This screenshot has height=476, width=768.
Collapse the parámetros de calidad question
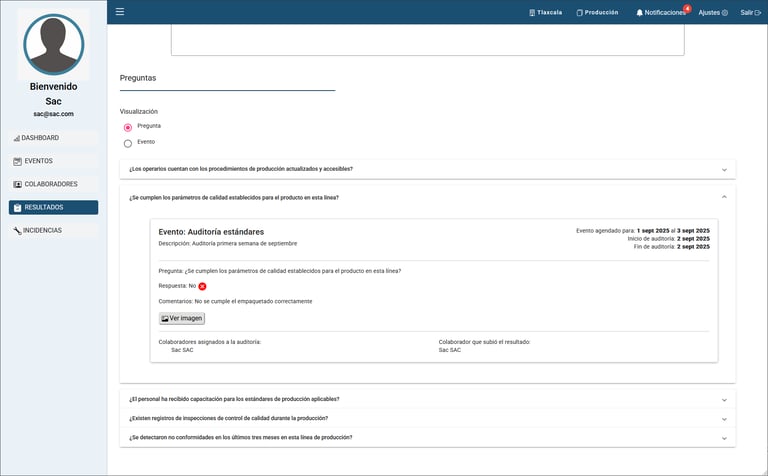(x=428, y=197)
